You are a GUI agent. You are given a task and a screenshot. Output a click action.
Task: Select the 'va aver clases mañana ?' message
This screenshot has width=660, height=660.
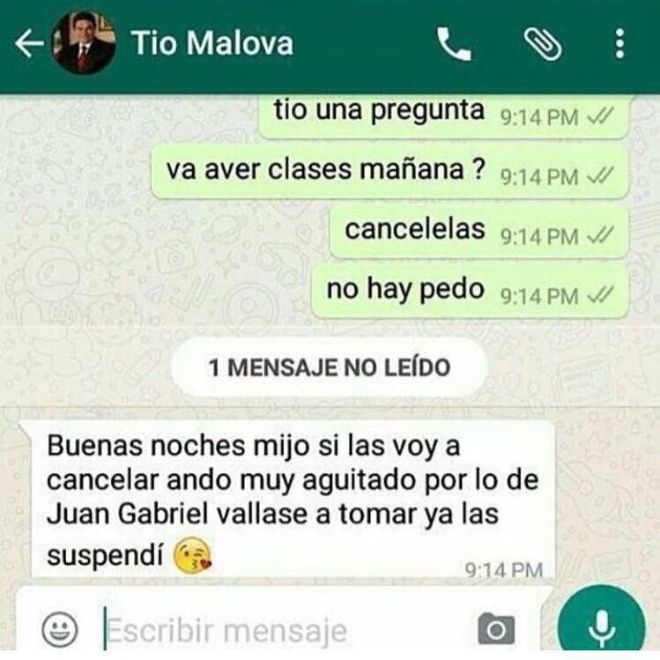tap(390, 172)
